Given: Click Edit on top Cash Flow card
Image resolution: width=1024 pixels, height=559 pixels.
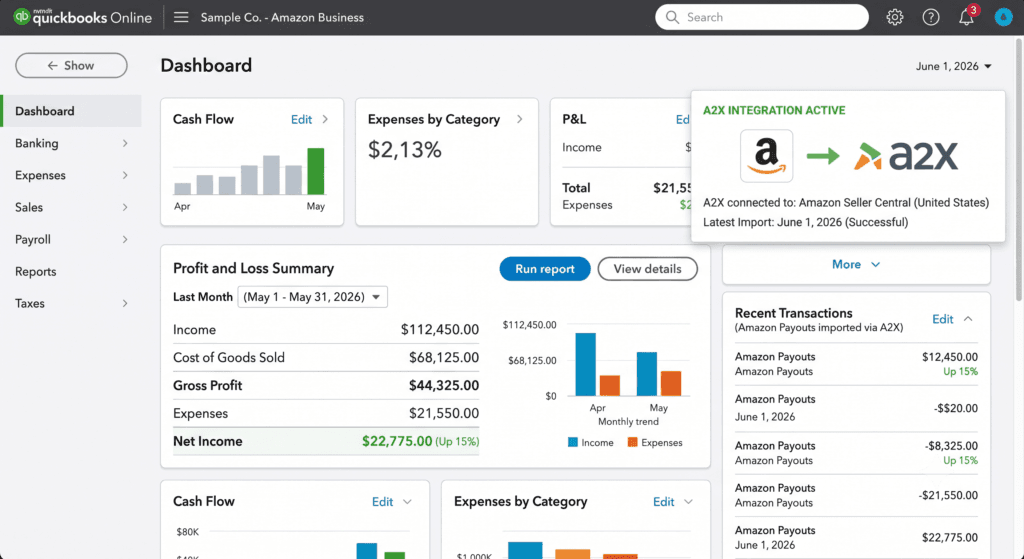Looking at the screenshot, I should [x=301, y=120].
